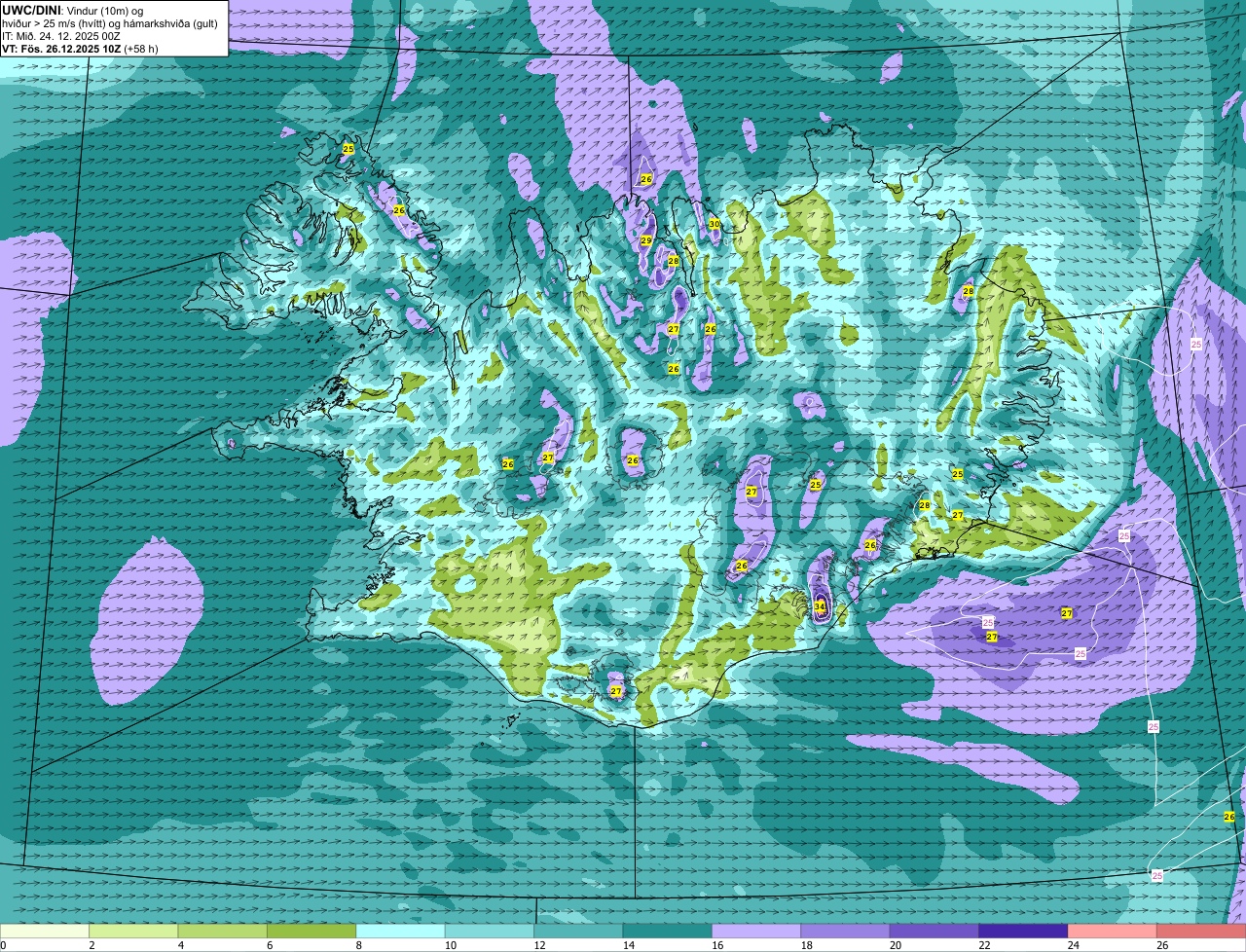This screenshot has height=952, width=1246.
Task: Pick the 24–26 m/s pink legend swatch
Action: [1113, 931]
